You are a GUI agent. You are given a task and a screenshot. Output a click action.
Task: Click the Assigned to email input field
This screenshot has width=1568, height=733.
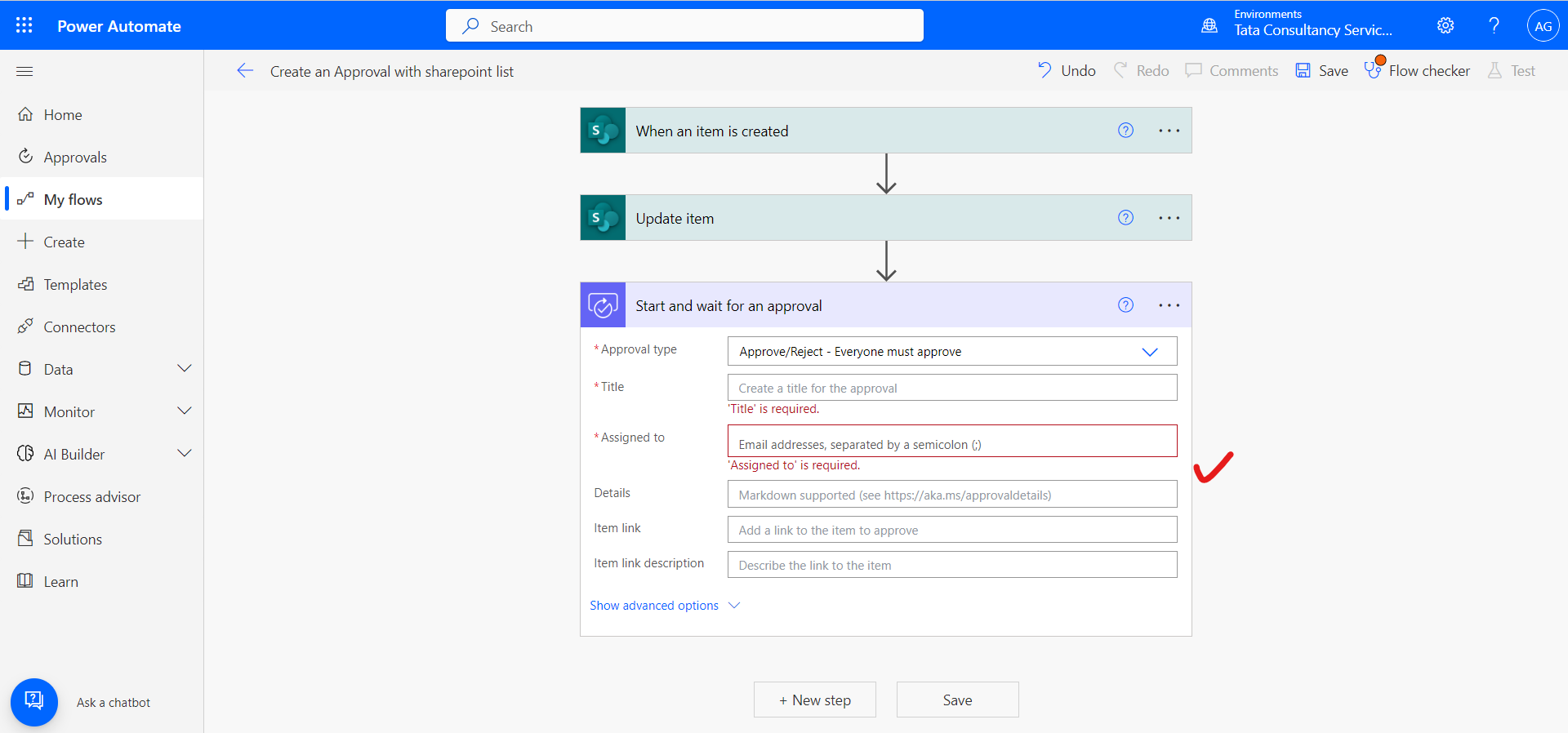[x=951, y=444]
